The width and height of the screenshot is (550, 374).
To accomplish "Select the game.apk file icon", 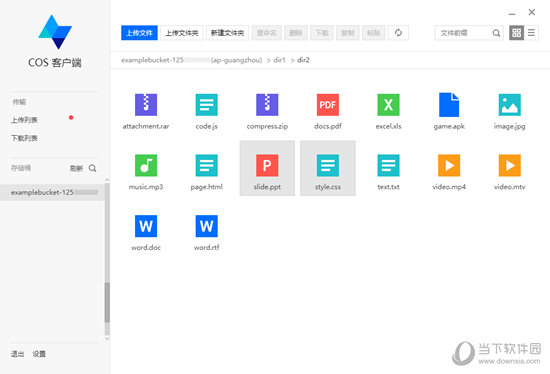I will (449, 105).
